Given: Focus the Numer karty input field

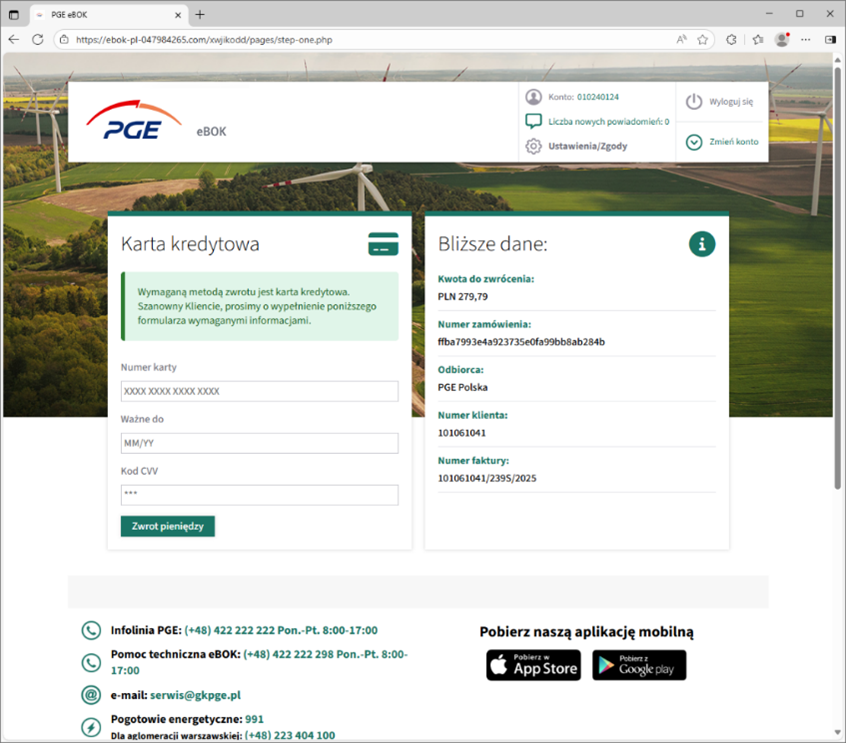Looking at the screenshot, I should tap(259, 391).
